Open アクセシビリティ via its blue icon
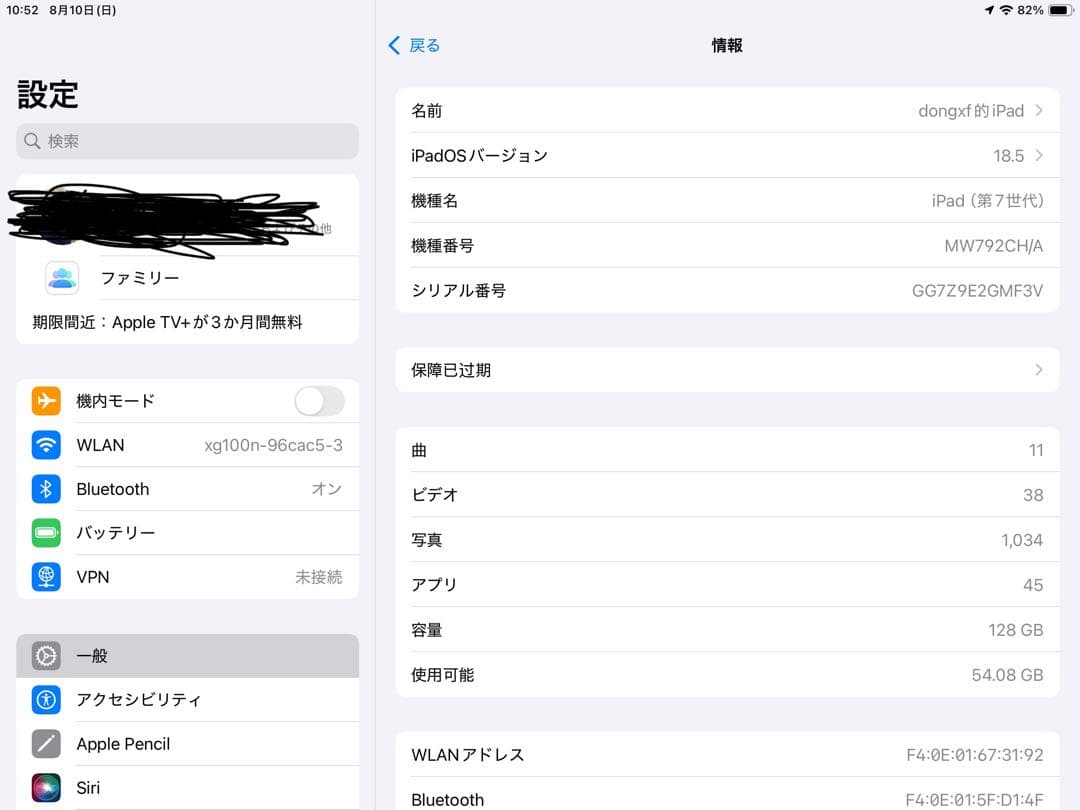This screenshot has height=810, width=1080. [46, 700]
